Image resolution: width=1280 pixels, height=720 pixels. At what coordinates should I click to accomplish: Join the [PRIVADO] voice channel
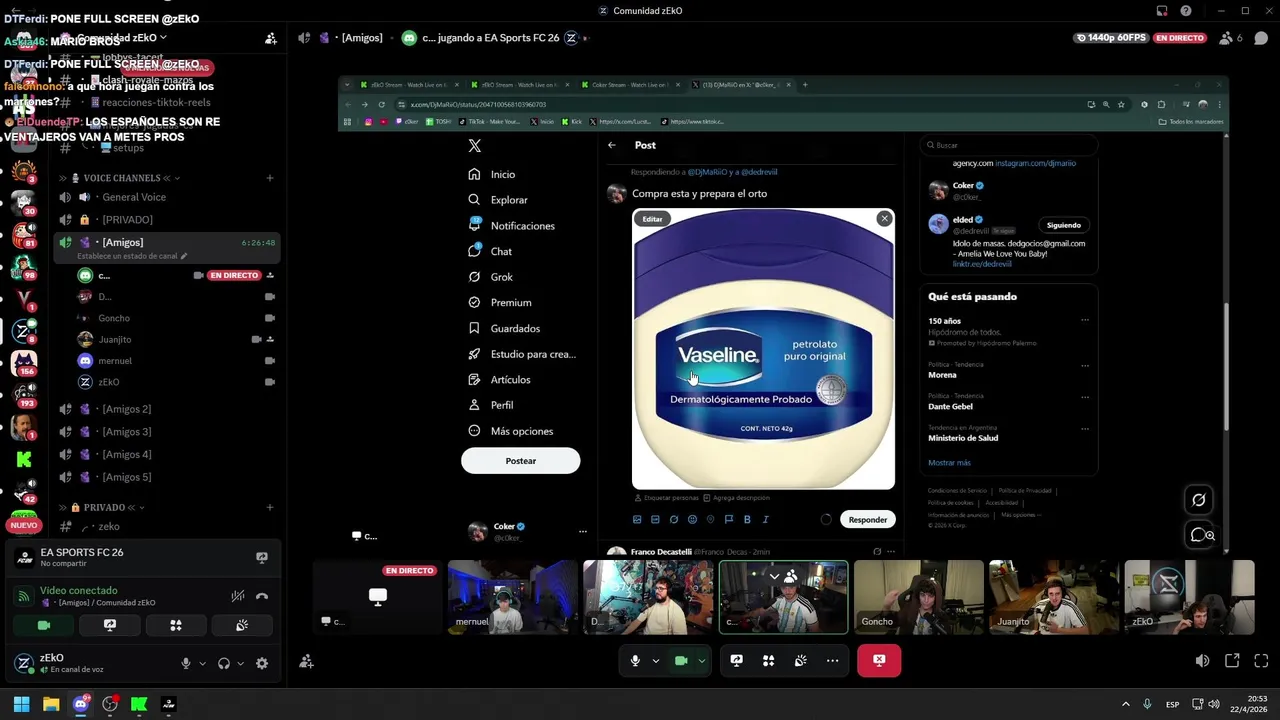[168, 219]
